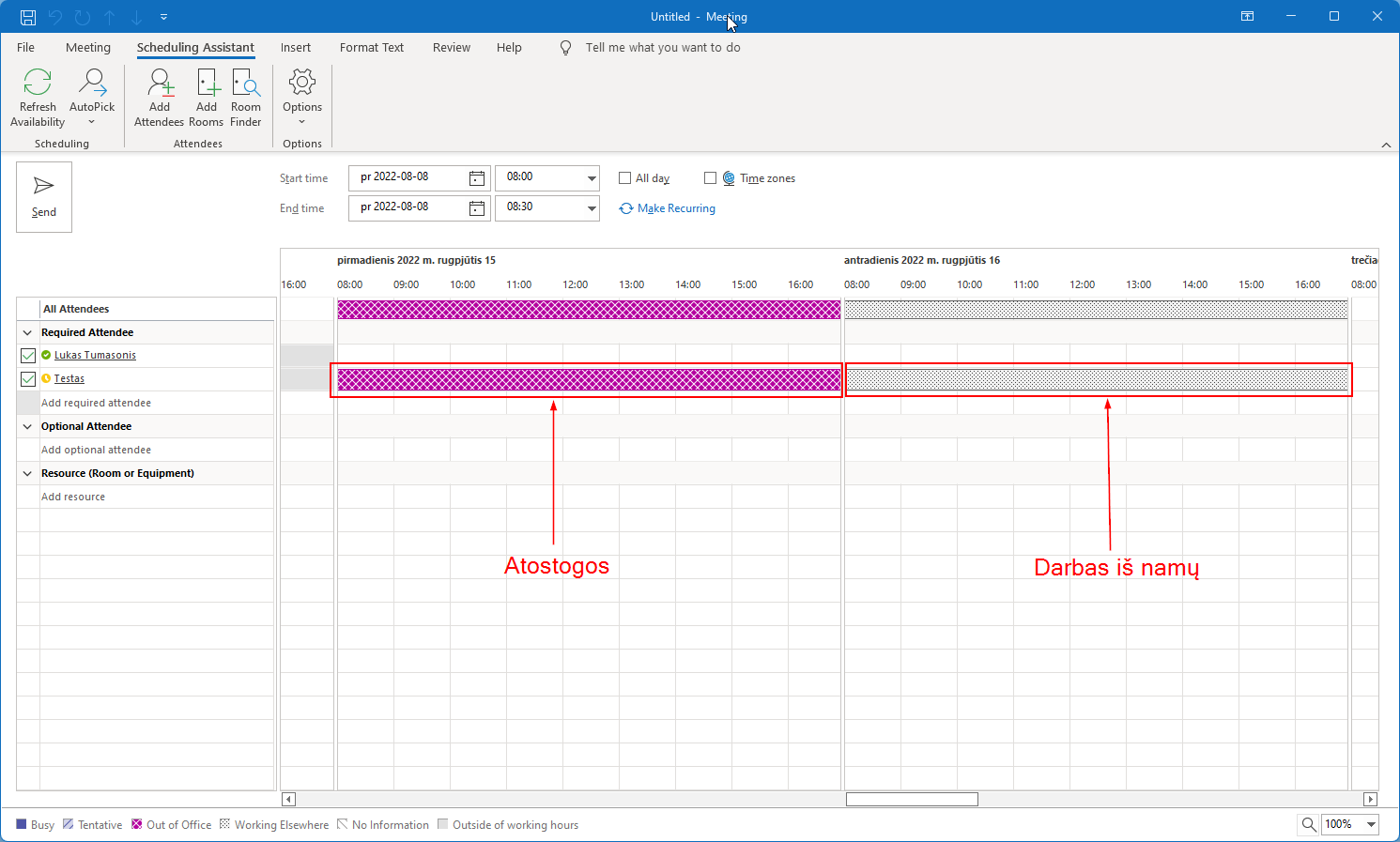
Task: Open the Room Finder
Action: click(x=246, y=84)
